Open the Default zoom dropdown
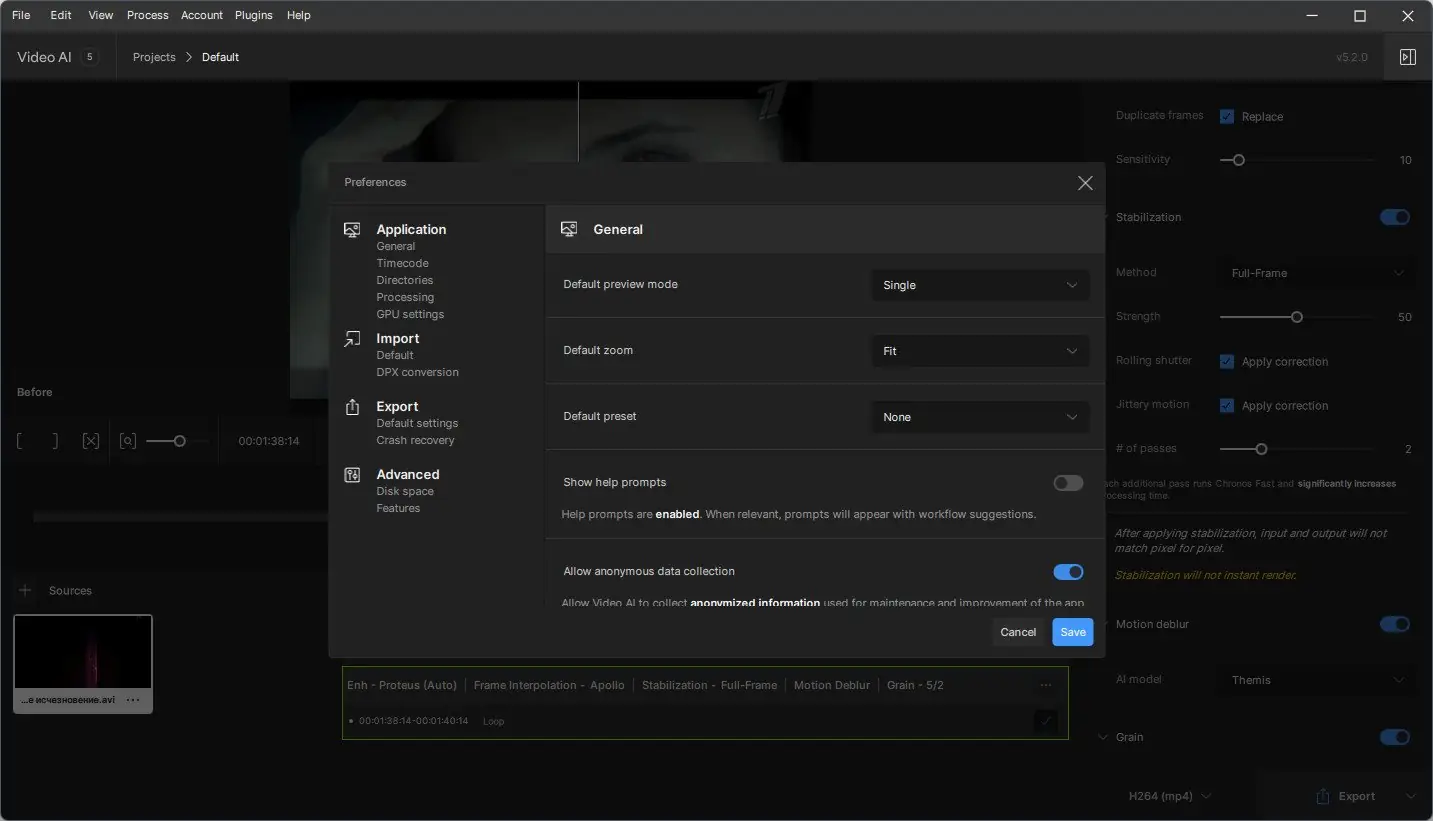Screen dimensions: 1433x821 click(980, 351)
